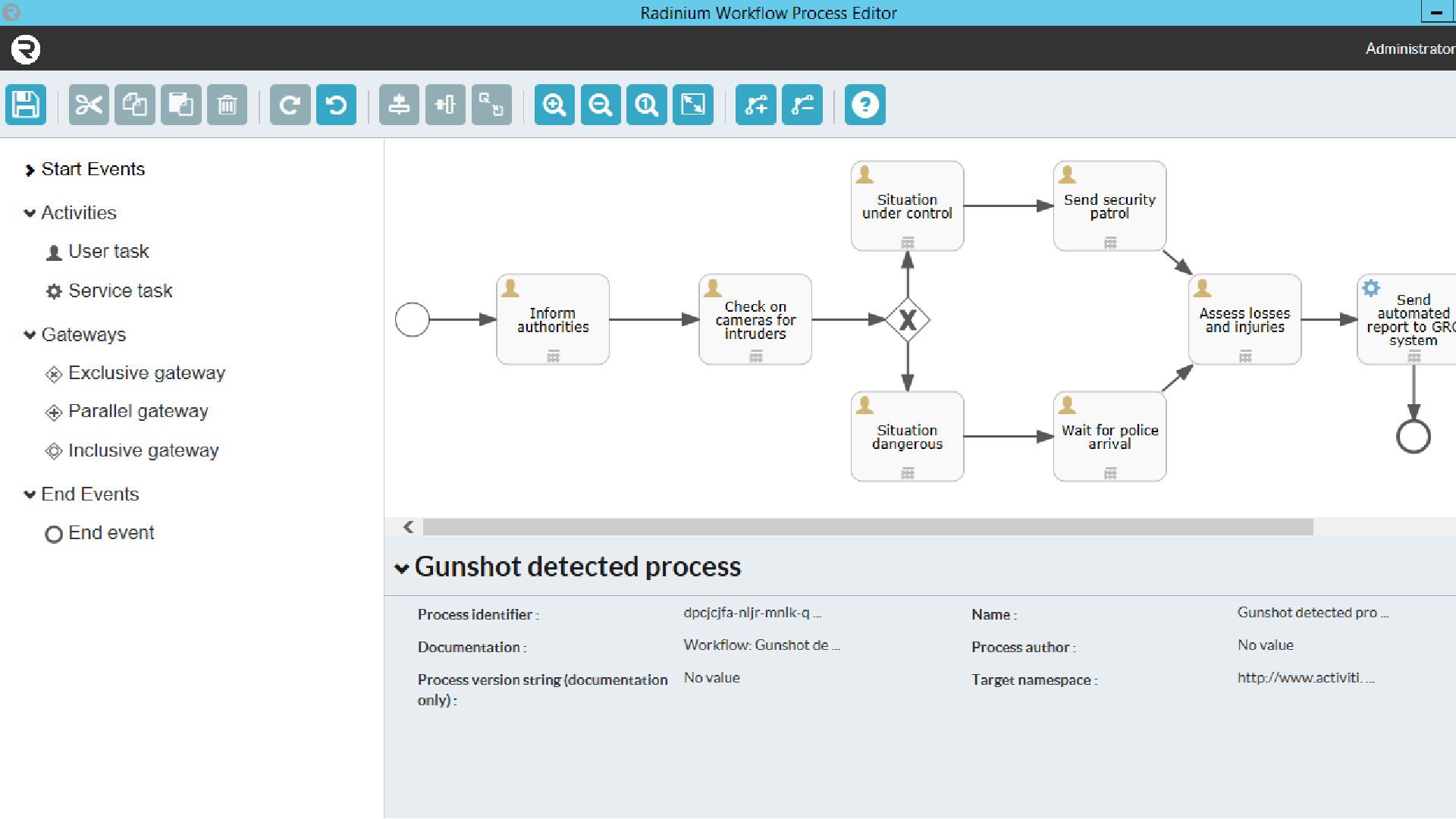1456x819 pixels.
Task: Select the exclusive gateway X diamond on canvas
Action: click(x=908, y=320)
